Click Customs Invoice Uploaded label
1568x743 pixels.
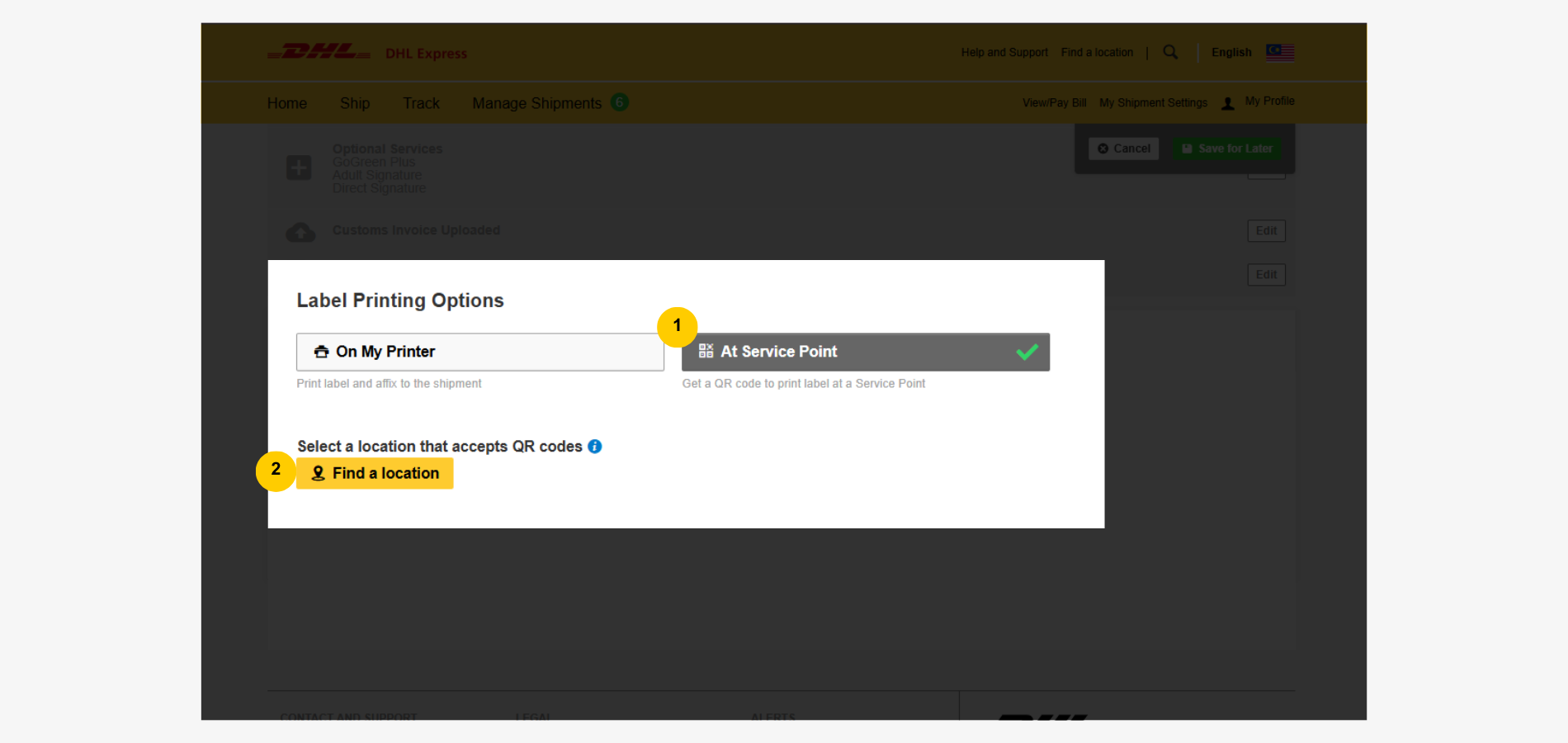(416, 230)
